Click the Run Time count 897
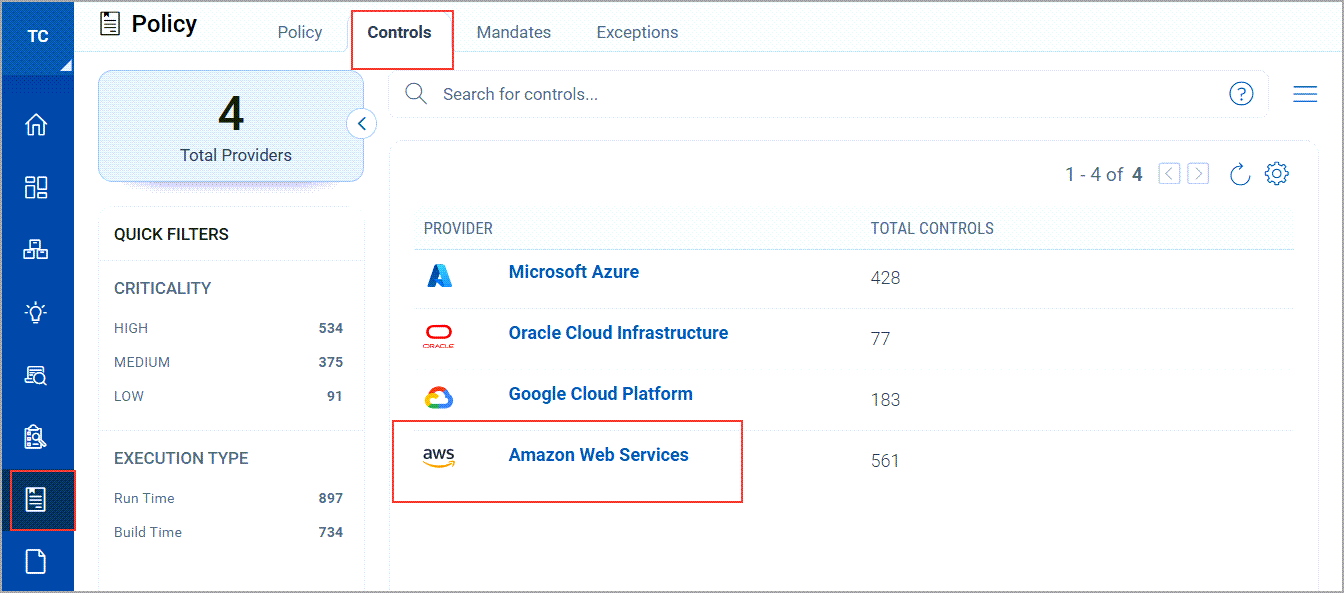This screenshot has width=1344, height=593. point(331,498)
